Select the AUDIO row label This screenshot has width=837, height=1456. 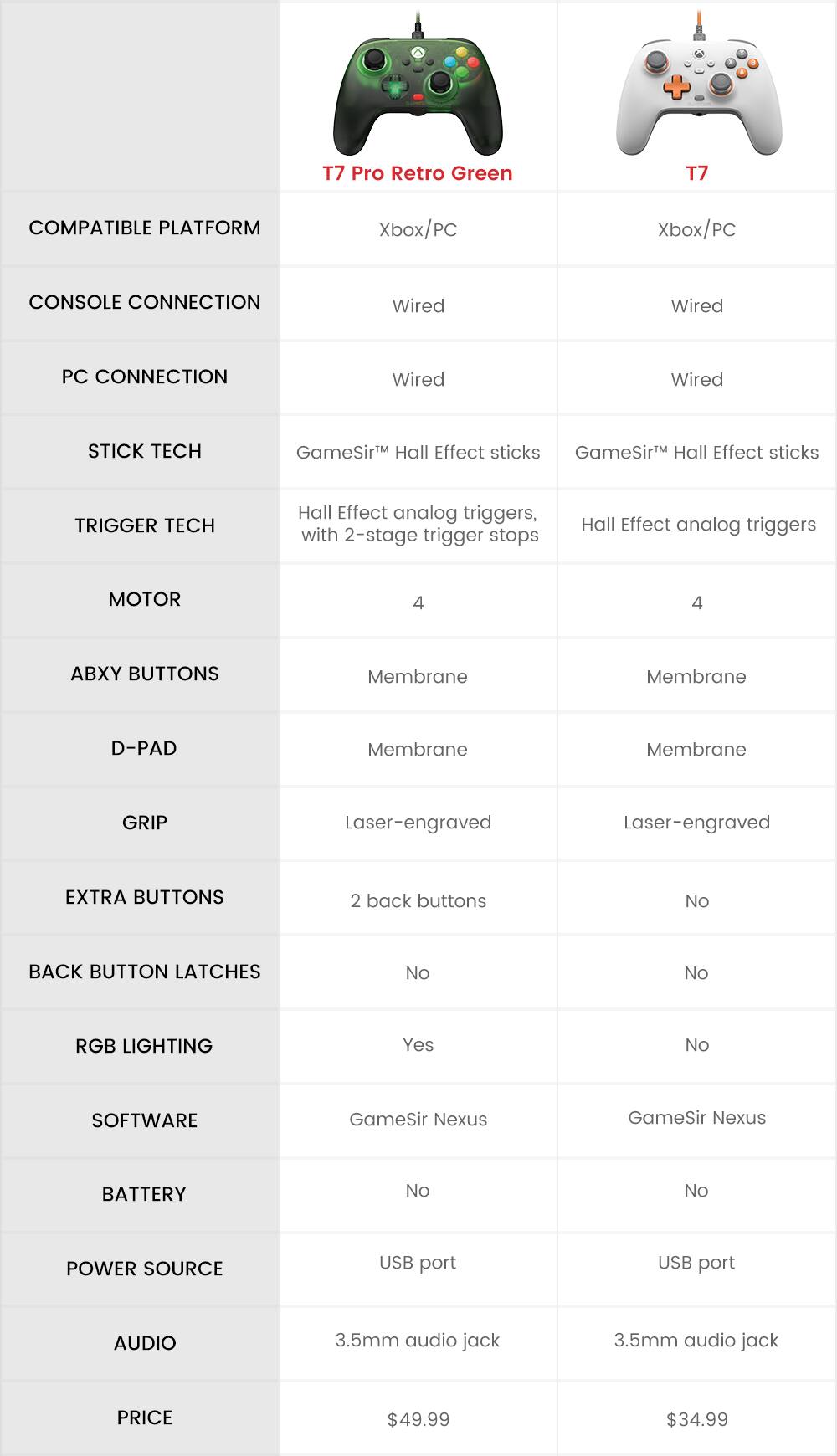(144, 1343)
